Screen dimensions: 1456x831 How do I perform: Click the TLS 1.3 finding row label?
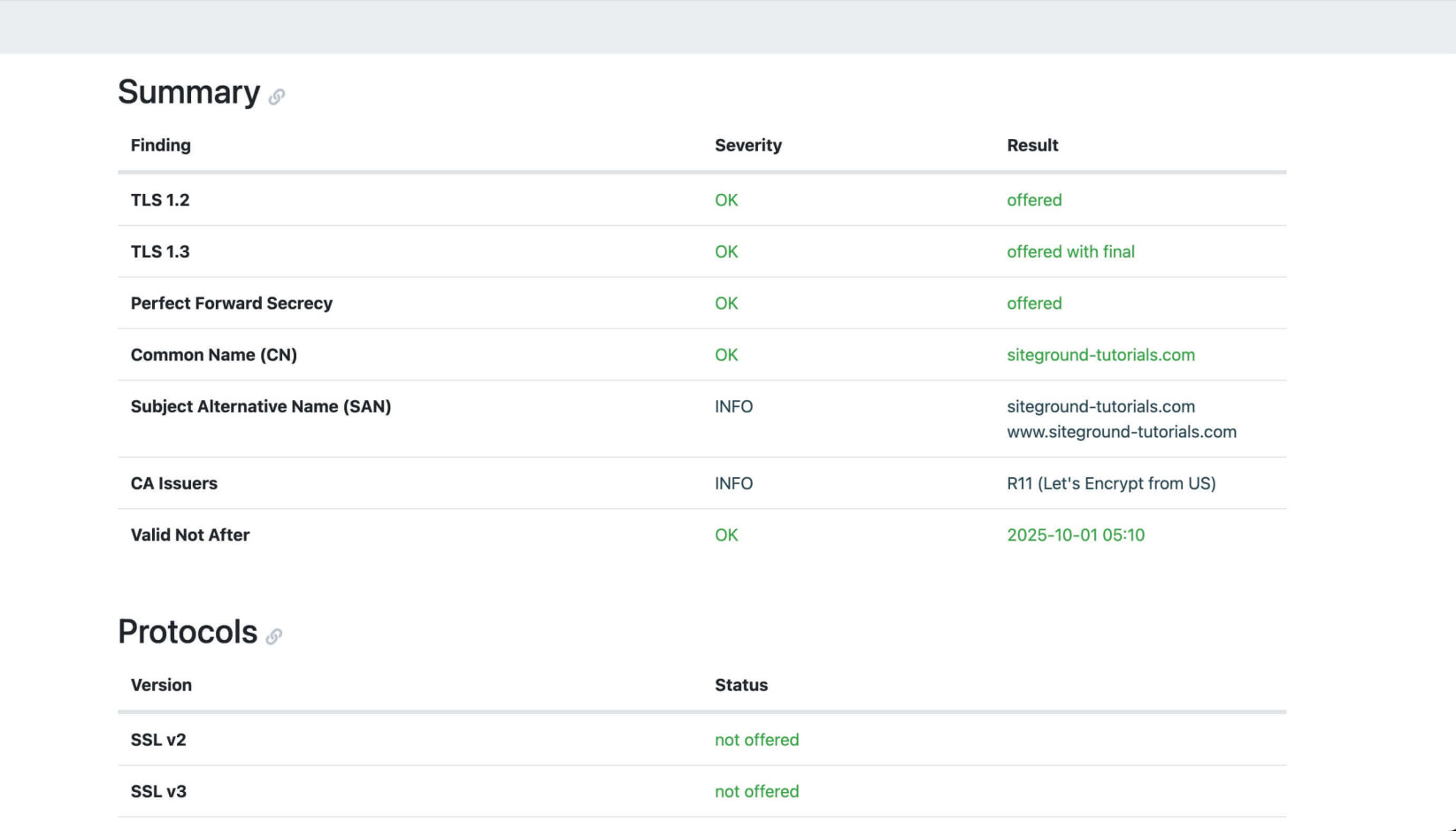pyautogui.click(x=160, y=251)
